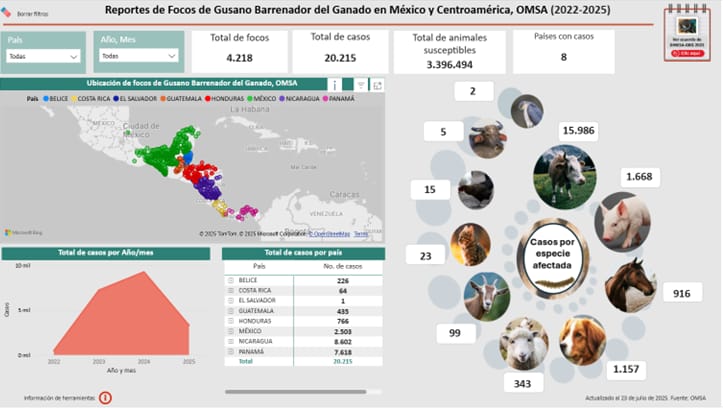
Task: Click the cat species image
Action: click(x=470, y=244)
